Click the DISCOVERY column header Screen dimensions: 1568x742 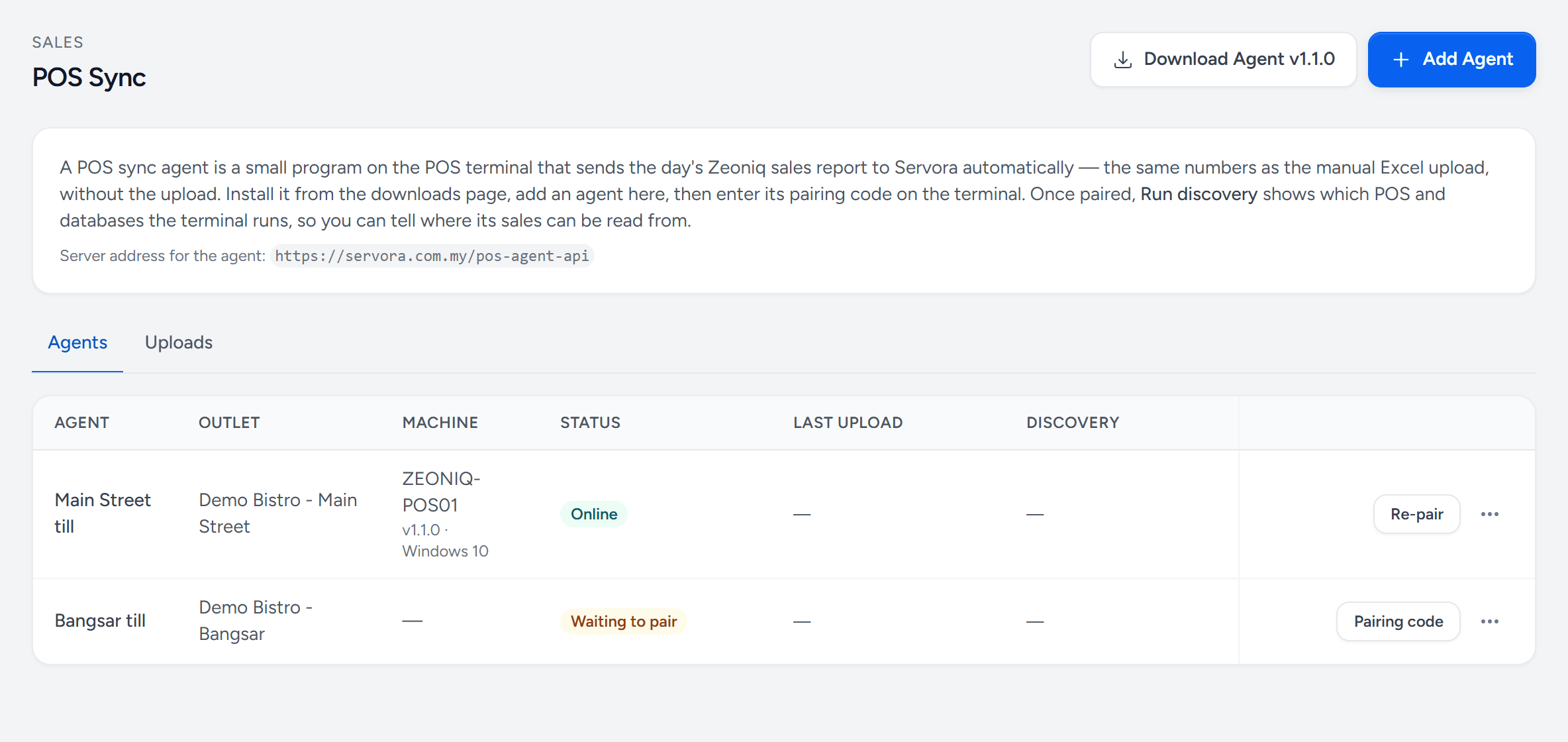(x=1073, y=423)
